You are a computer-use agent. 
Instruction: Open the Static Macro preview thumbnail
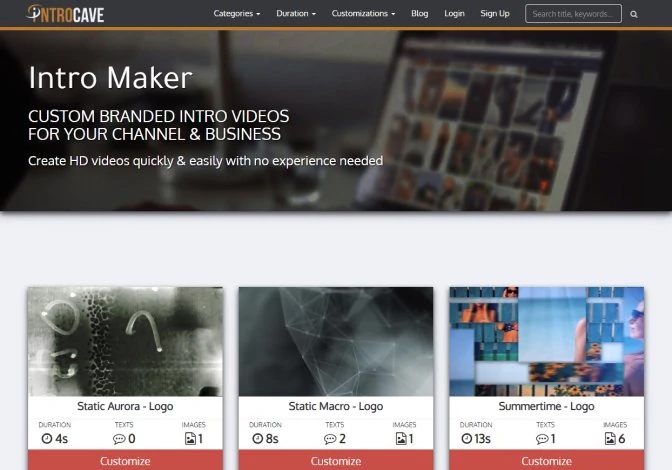pyautogui.click(x=336, y=341)
